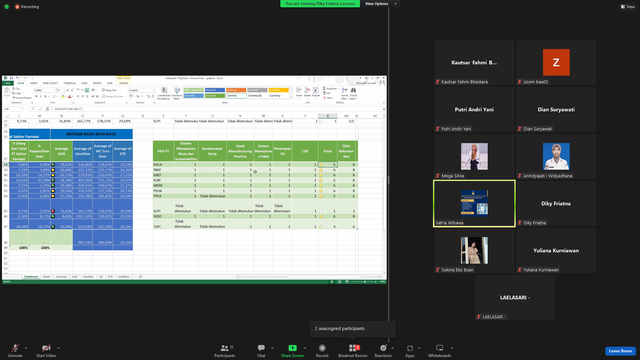Open the View Options dropdown

[380, 4]
